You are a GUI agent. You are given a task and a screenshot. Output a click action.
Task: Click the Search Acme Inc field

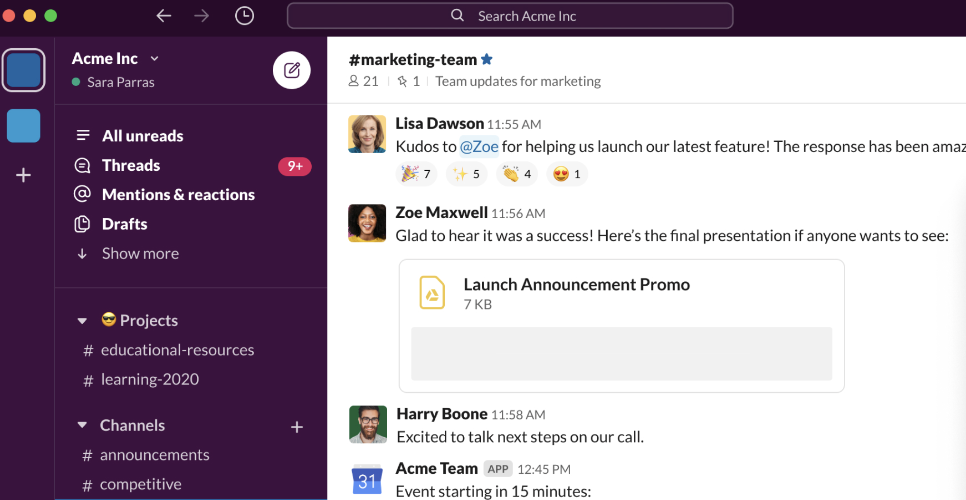click(510, 16)
